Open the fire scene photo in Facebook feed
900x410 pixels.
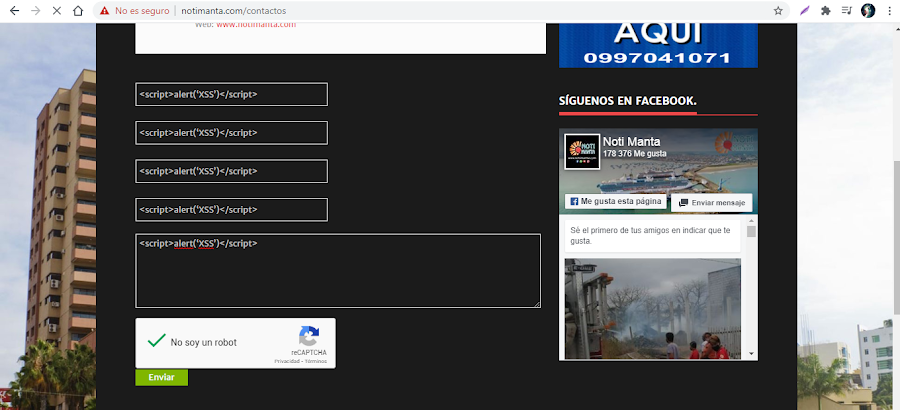[653, 309]
